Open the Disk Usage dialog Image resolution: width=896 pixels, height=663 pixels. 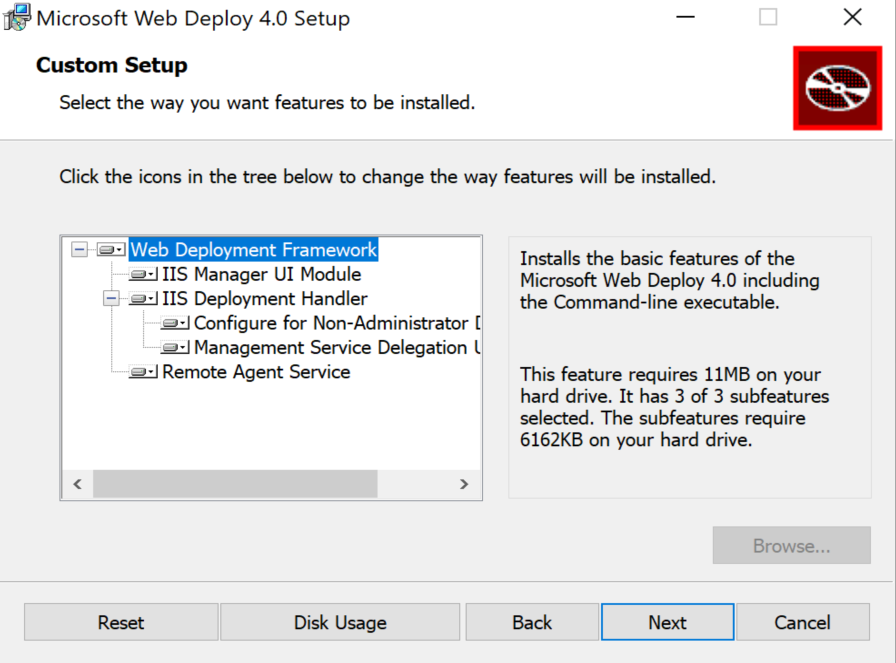coord(340,622)
